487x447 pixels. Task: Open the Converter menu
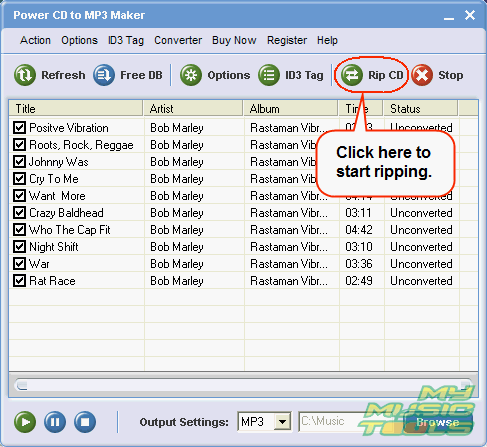coord(178,40)
